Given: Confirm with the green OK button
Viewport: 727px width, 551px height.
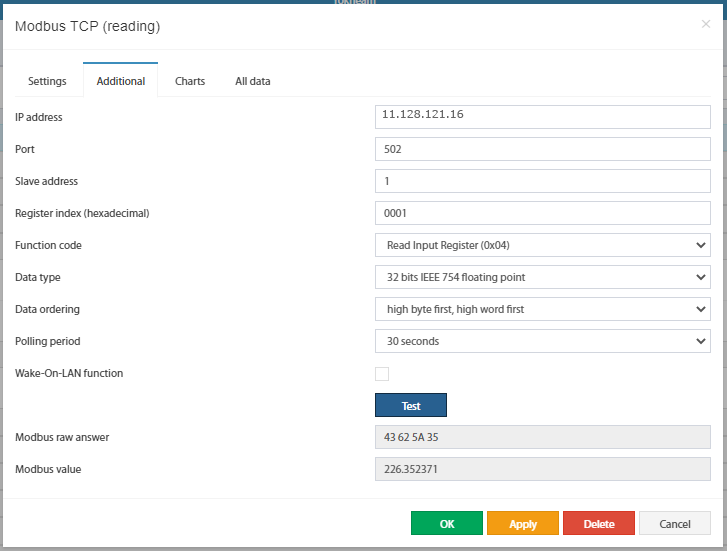Looking at the screenshot, I should tap(446, 523).
